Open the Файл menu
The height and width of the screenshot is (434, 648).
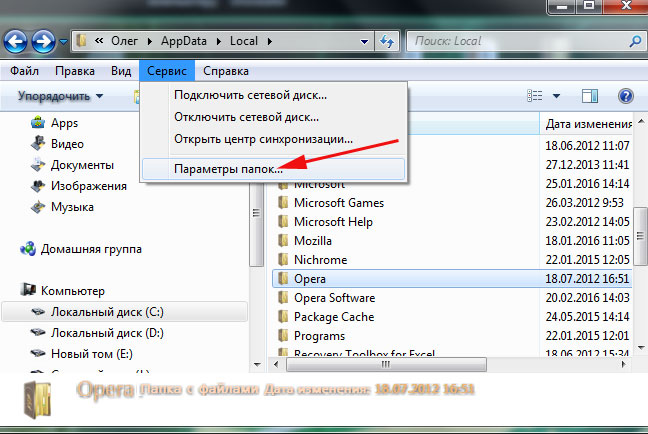pyautogui.click(x=24, y=71)
